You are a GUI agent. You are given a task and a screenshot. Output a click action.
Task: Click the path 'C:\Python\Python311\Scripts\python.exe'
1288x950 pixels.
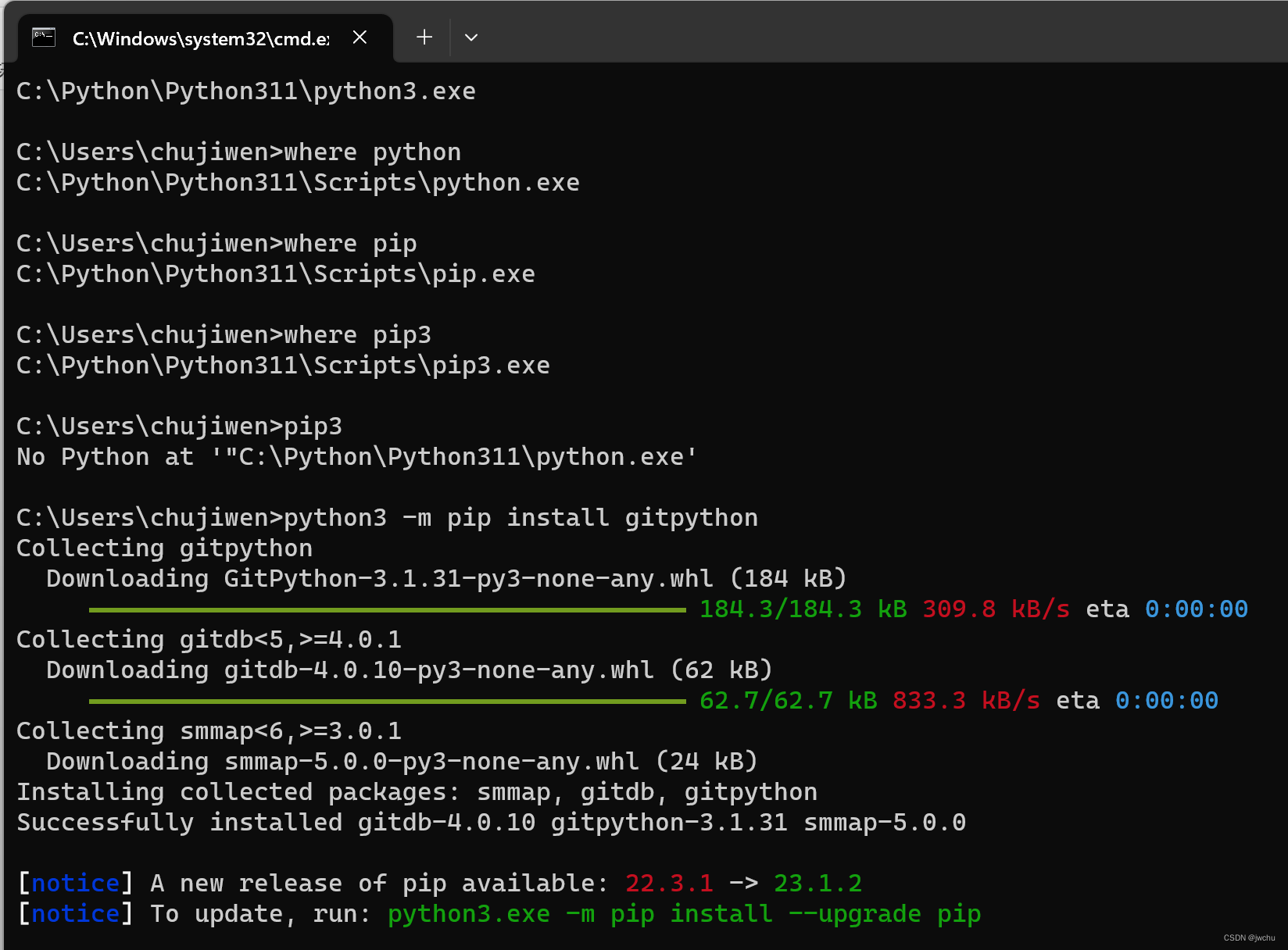[298, 183]
